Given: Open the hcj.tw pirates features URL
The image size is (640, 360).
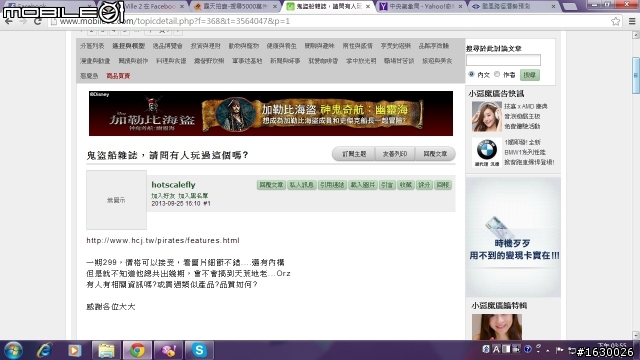Looking at the screenshot, I should pyautogui.click(x=163, y=240).
